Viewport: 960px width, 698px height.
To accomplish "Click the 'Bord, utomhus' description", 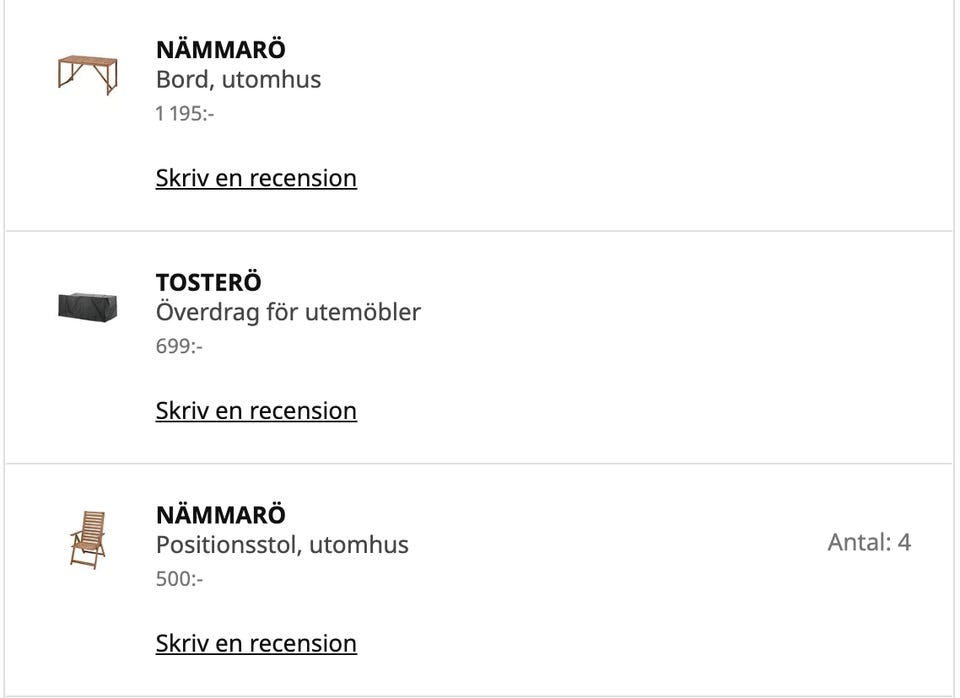I will [x=238, y=80].
